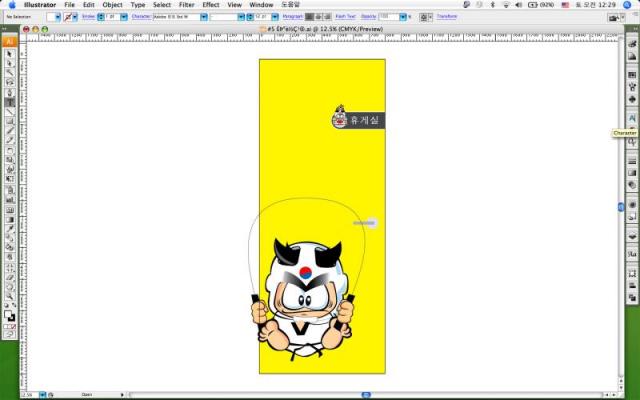
Task: Click the Stroke link in control bar
Action: click(89, 17)
